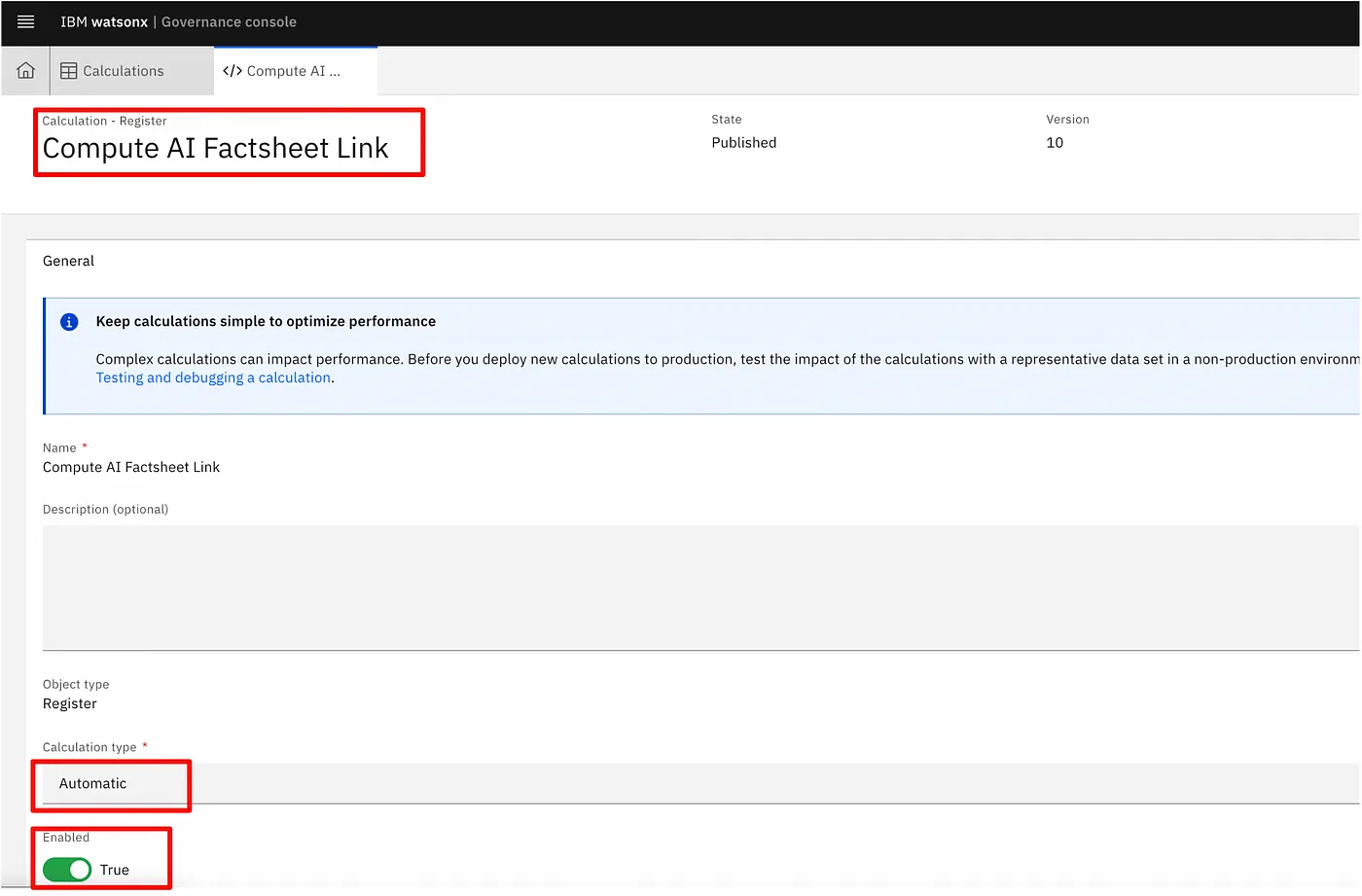Click the Published state value
The height and width of the screenshot is (896, 1362).
pos(743,142)
